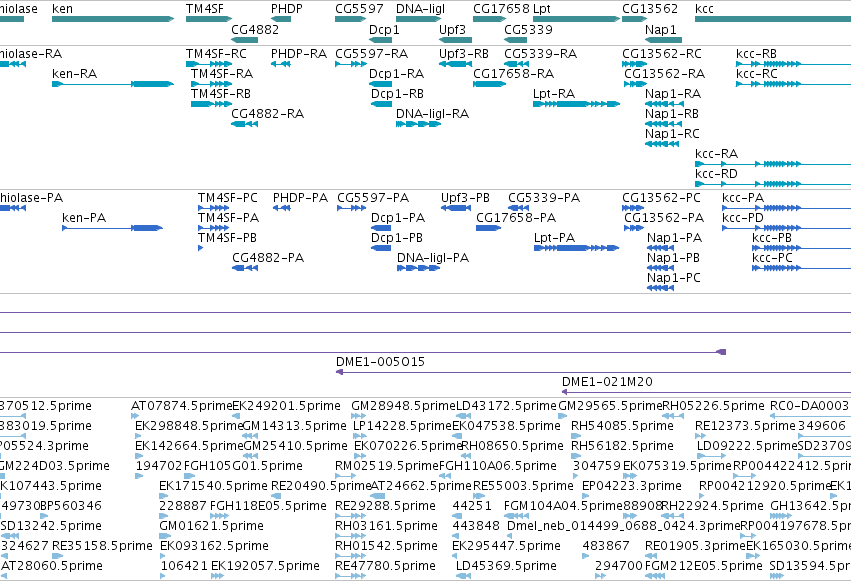Click the Dmel_neb_014499_0688_0424.3prime EST label
This screenshot has height=581, width=851.
(624, 525)
